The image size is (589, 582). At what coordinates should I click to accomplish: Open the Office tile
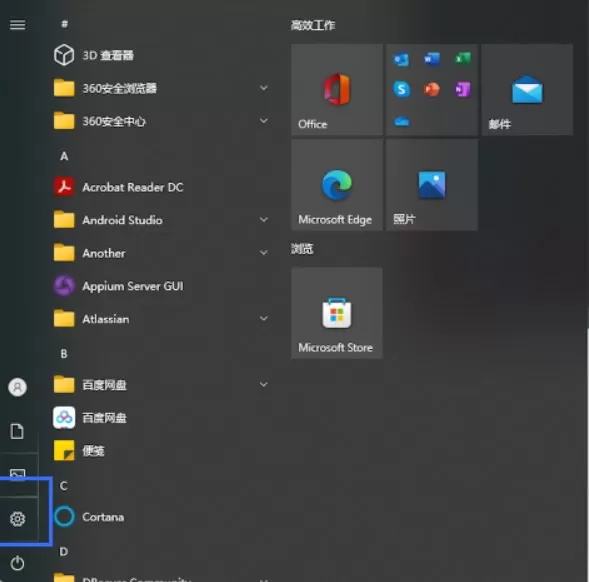click(x=337, y=89)
